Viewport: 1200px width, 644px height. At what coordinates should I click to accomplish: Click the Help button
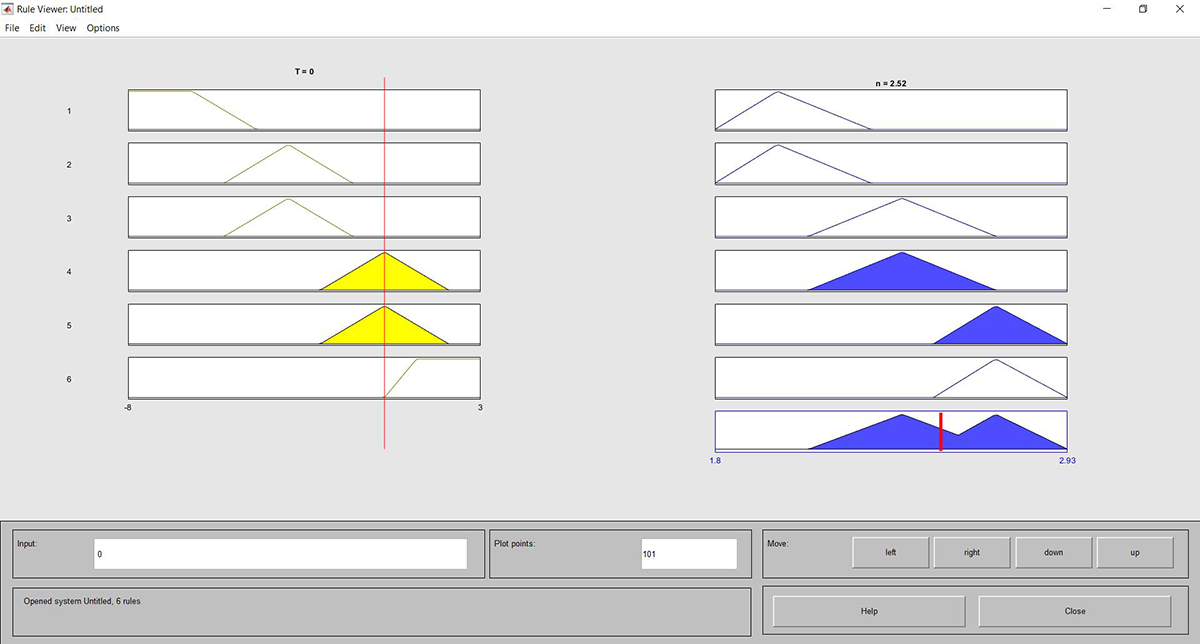868,611
